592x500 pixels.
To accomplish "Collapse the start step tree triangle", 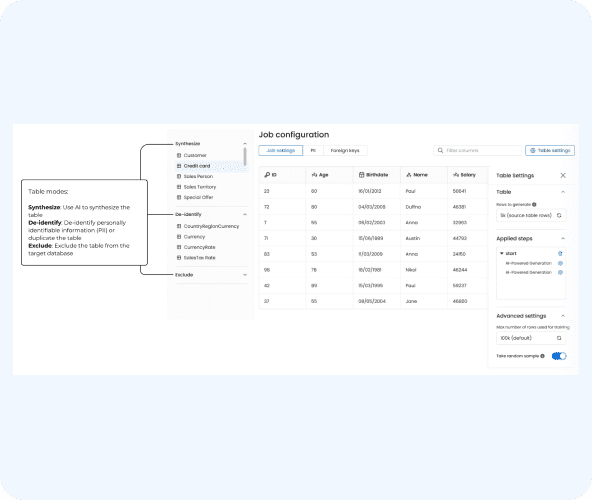I will (x=502, y=253).
